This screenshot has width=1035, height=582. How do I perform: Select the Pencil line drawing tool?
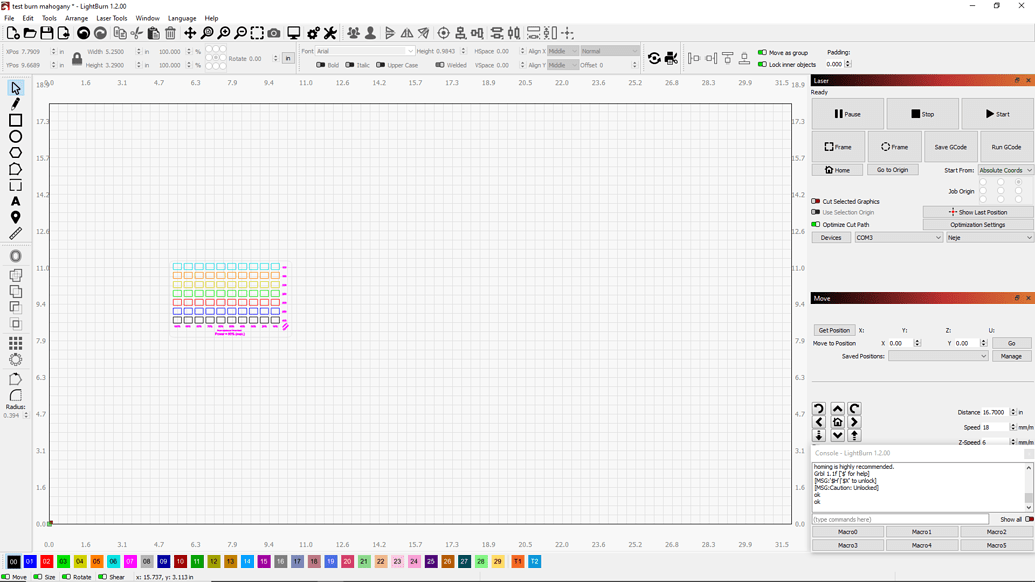click(x=14, y=105)
